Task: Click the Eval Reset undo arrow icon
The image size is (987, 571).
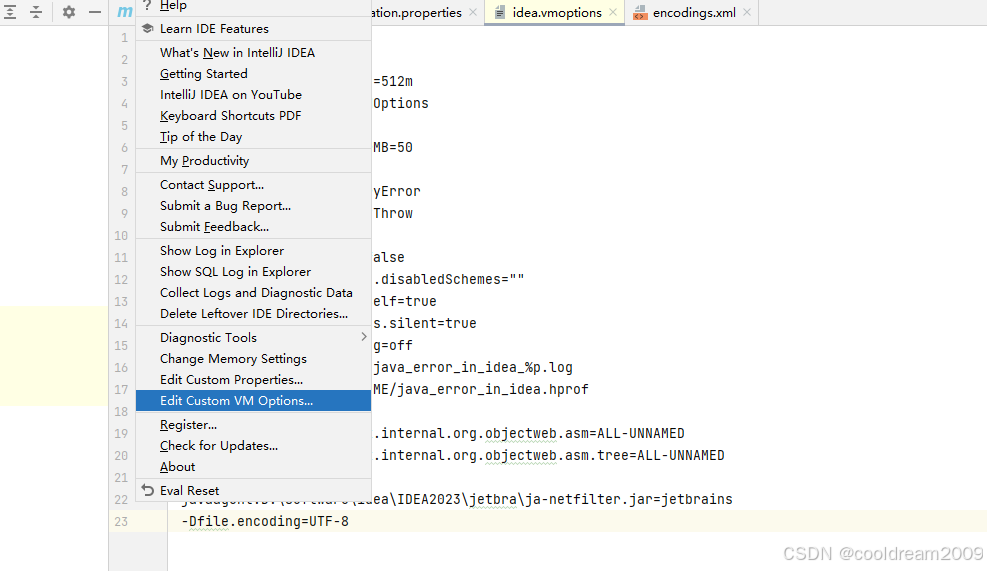Action: click(x=147, y=490)
